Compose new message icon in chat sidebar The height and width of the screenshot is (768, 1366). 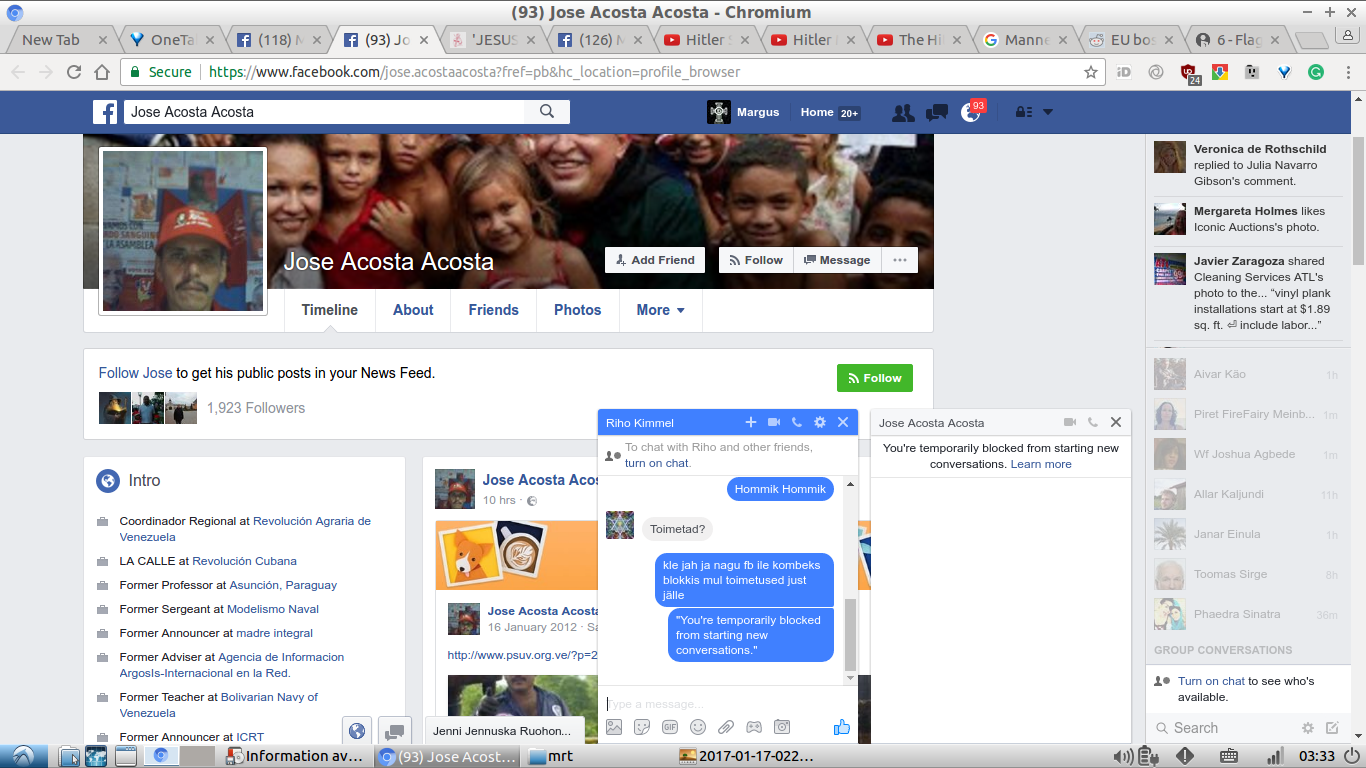(1332, 728)
